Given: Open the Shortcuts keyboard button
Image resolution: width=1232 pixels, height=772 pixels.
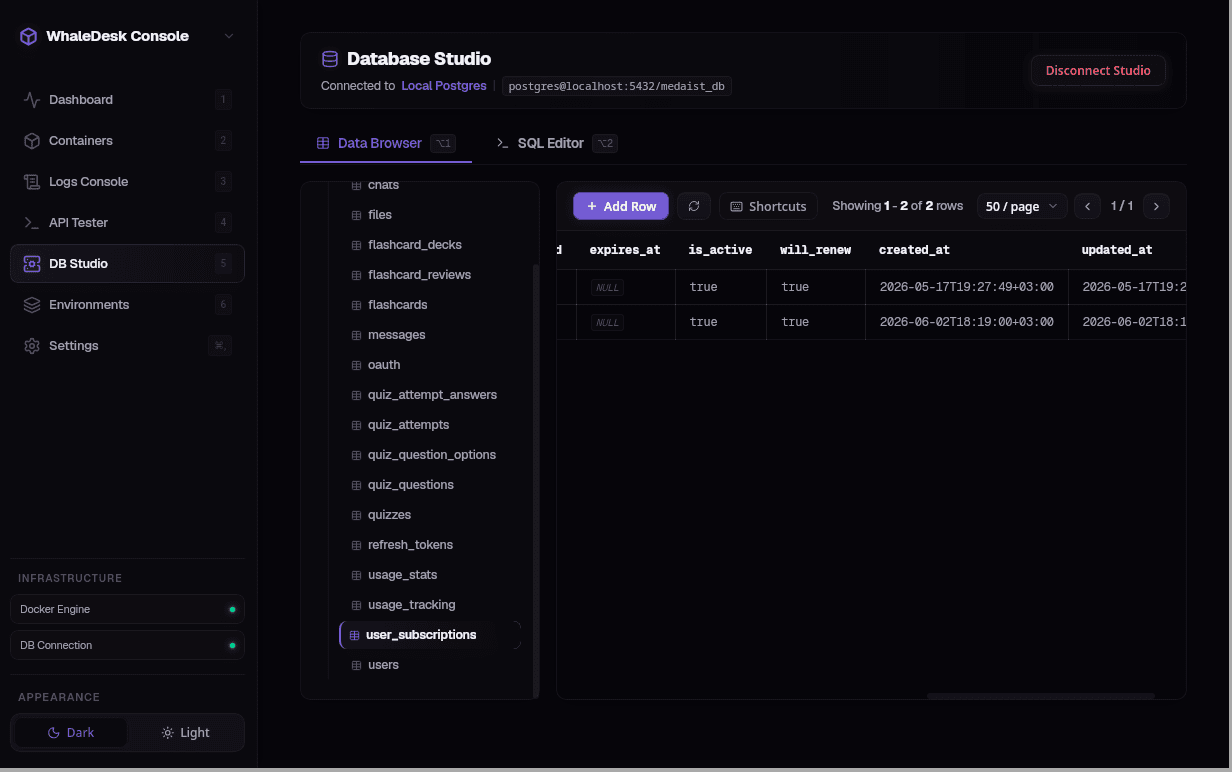Looking at the screenshot, I should (768, 206).
